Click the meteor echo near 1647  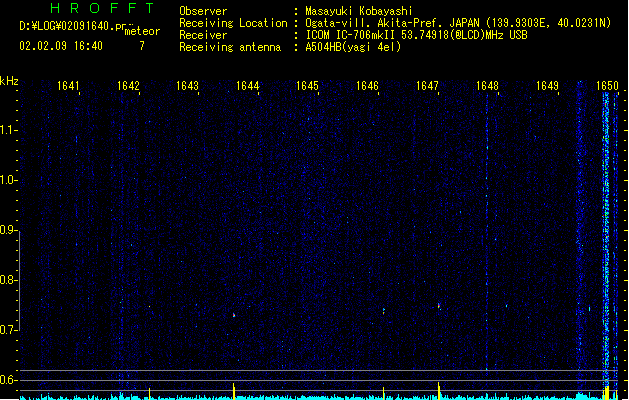click(x=439, y=307)
